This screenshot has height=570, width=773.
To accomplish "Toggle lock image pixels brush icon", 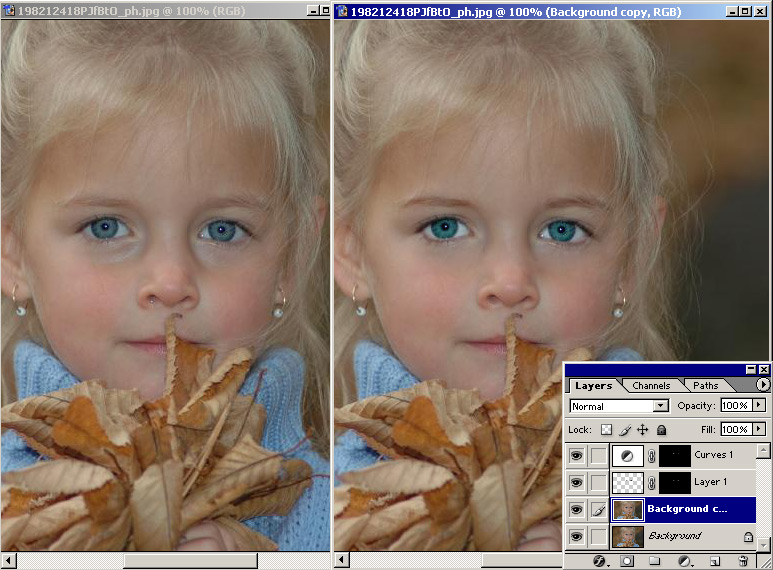I will coord(625,430).
